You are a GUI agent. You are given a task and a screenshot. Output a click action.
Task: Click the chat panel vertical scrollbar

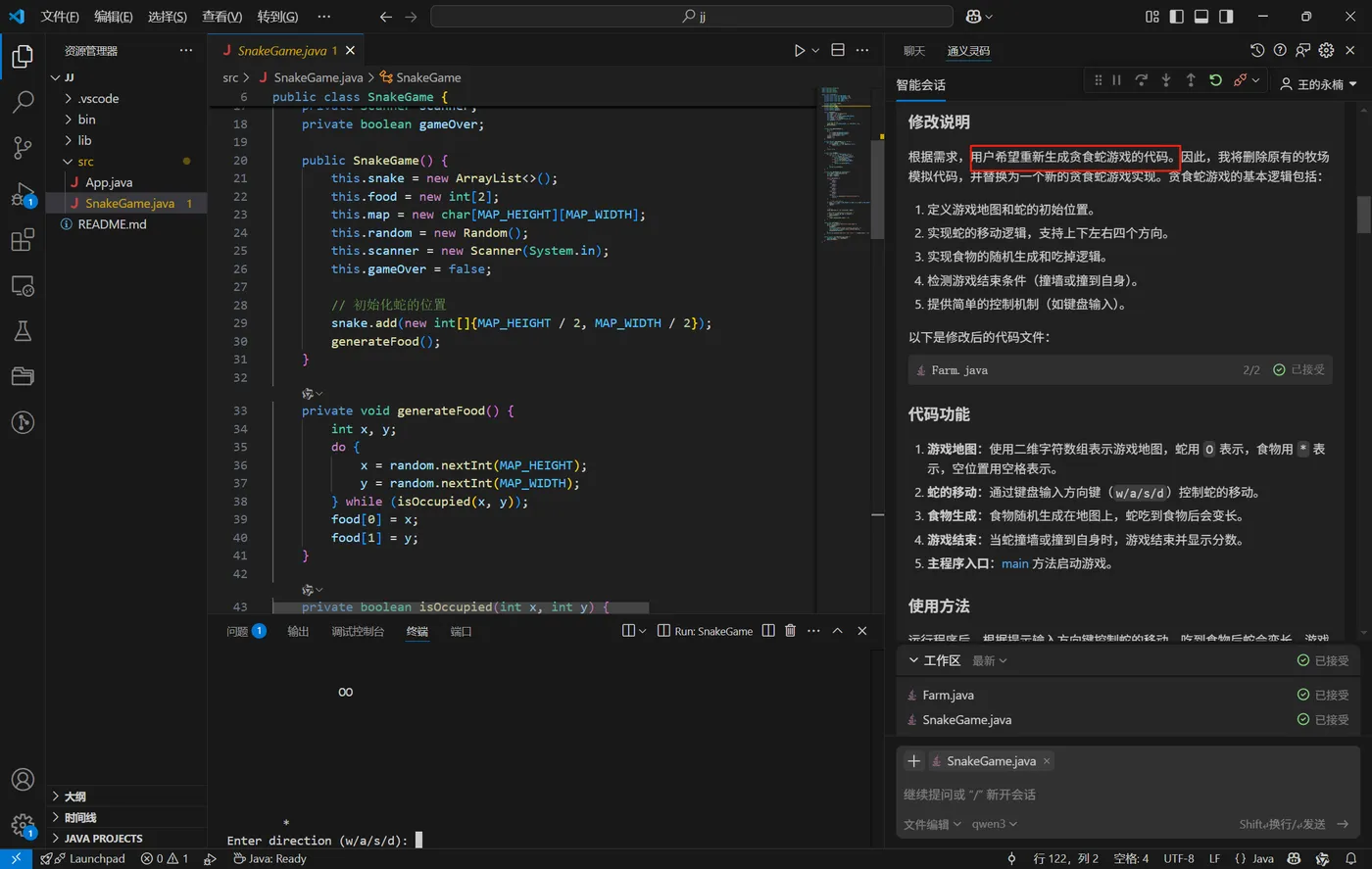pos(1363,216)
